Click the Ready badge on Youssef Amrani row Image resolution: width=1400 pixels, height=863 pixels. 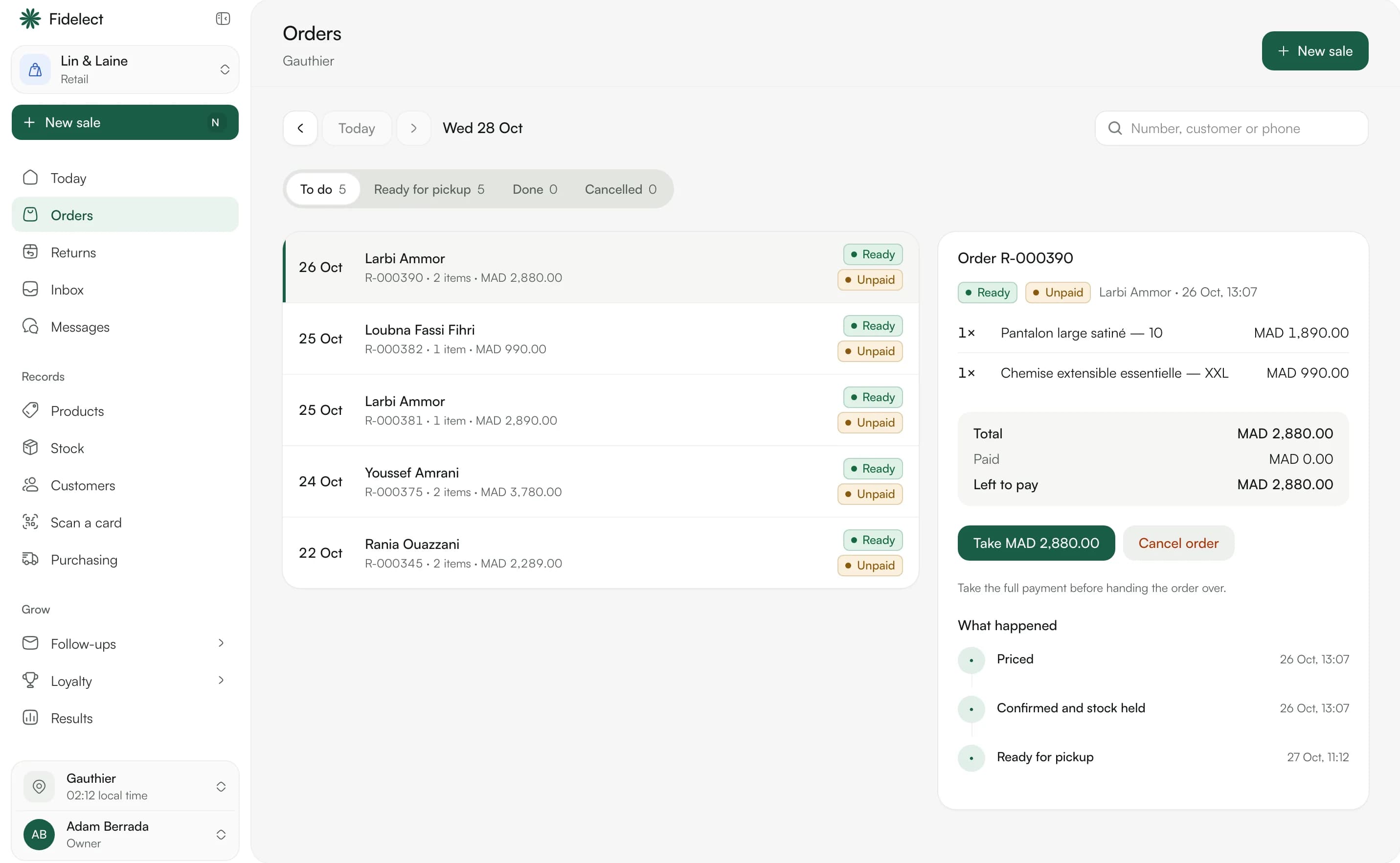pyautogui.click(x=873, y=469)
